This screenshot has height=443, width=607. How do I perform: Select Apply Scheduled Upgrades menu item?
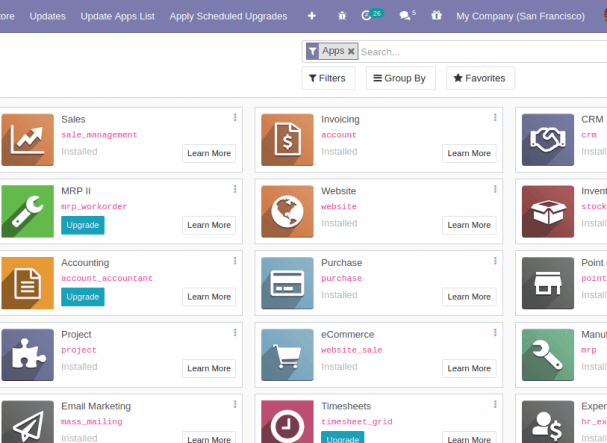pos(228,16)
